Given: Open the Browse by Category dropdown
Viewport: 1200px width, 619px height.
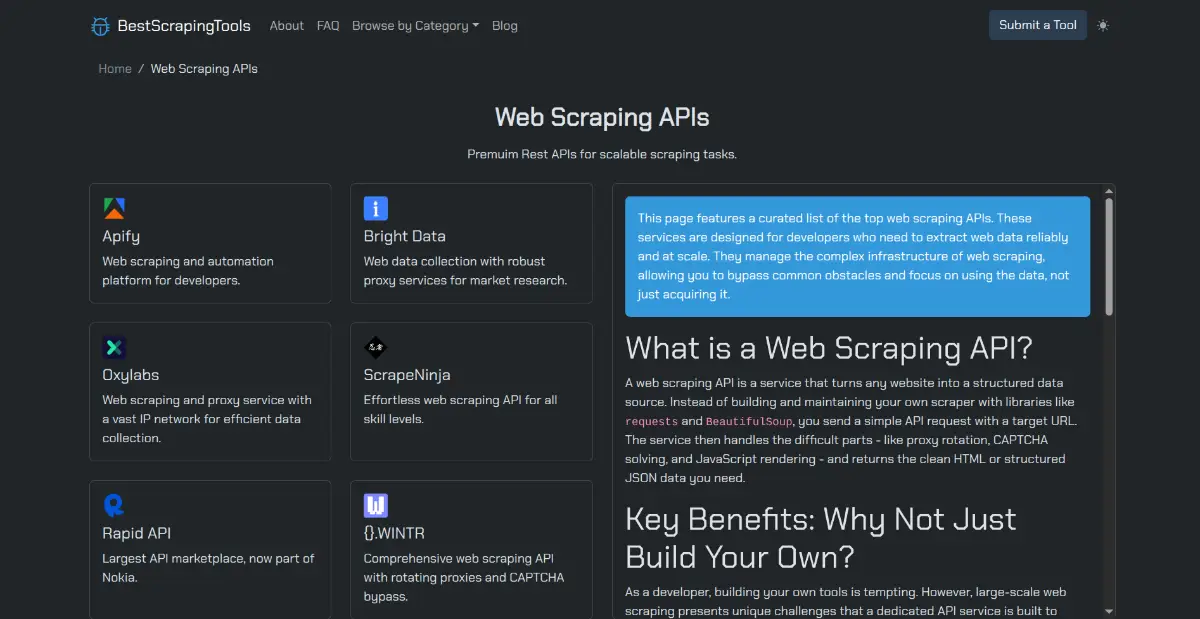Looking at the screenshot, I should (x=415, y=26).
